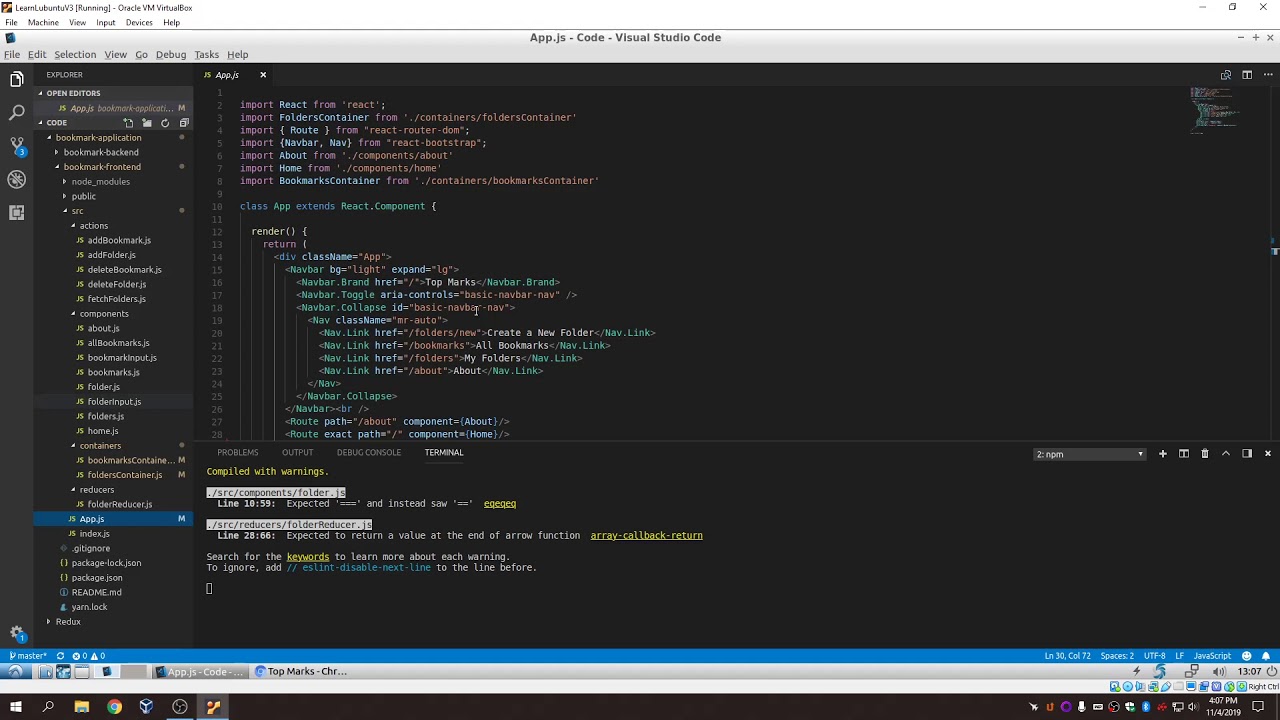Click the JavaScript language mode in status bar
Image resolution: width=1280 pixels, height=720 pixels.
point(1212,656)
